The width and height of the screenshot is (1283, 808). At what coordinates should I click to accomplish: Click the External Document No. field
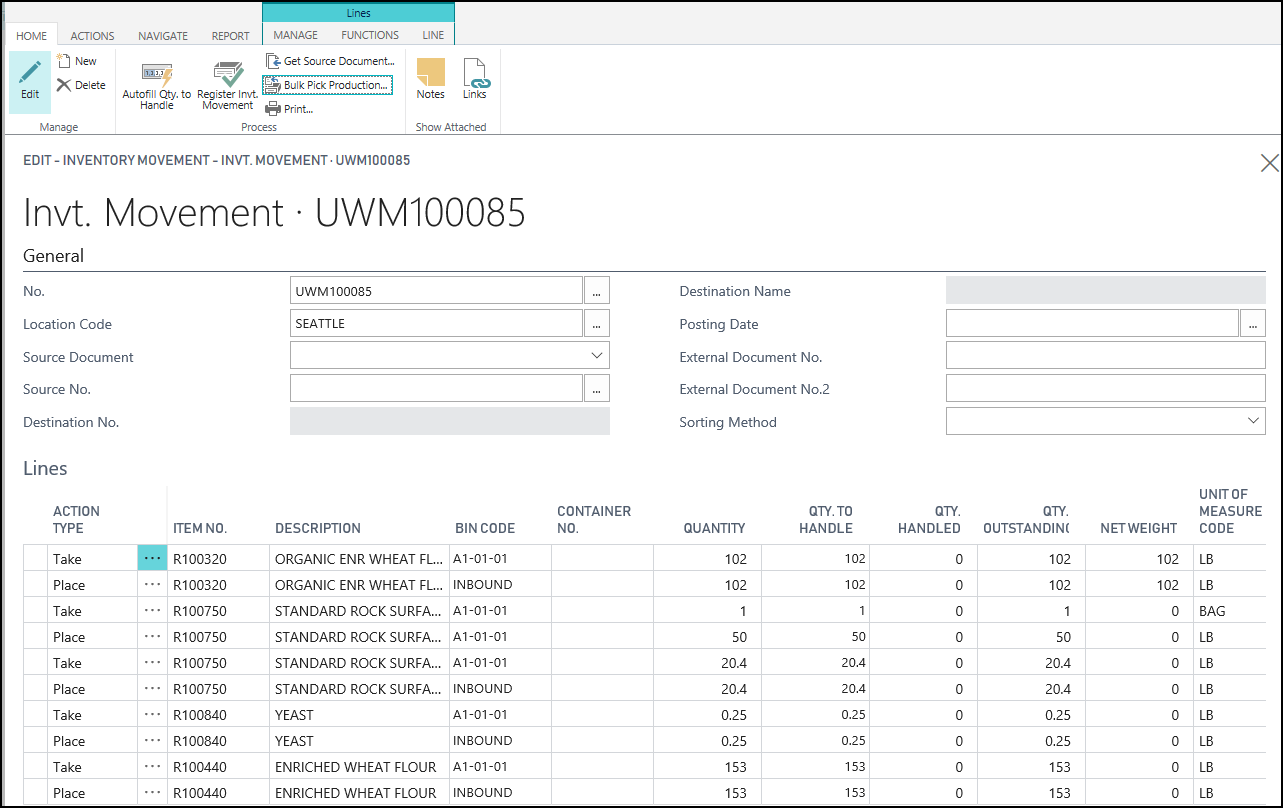(1105, 356)
